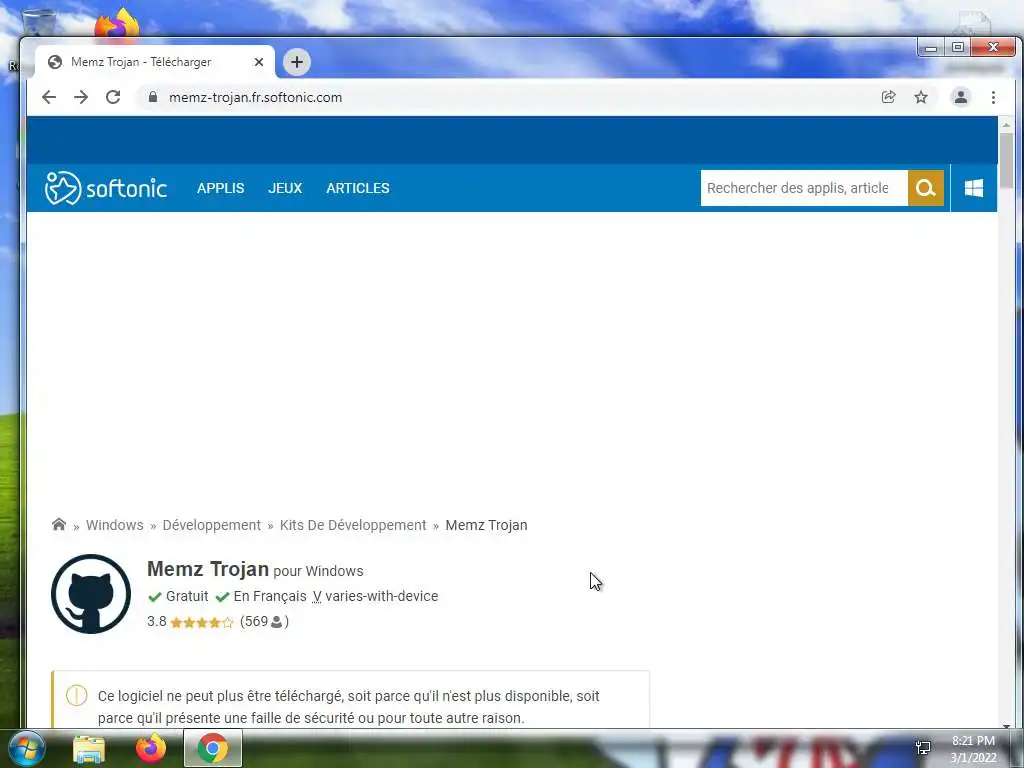
Task: Open File Explorer from the taskbar
Action: tap(89, 749)
